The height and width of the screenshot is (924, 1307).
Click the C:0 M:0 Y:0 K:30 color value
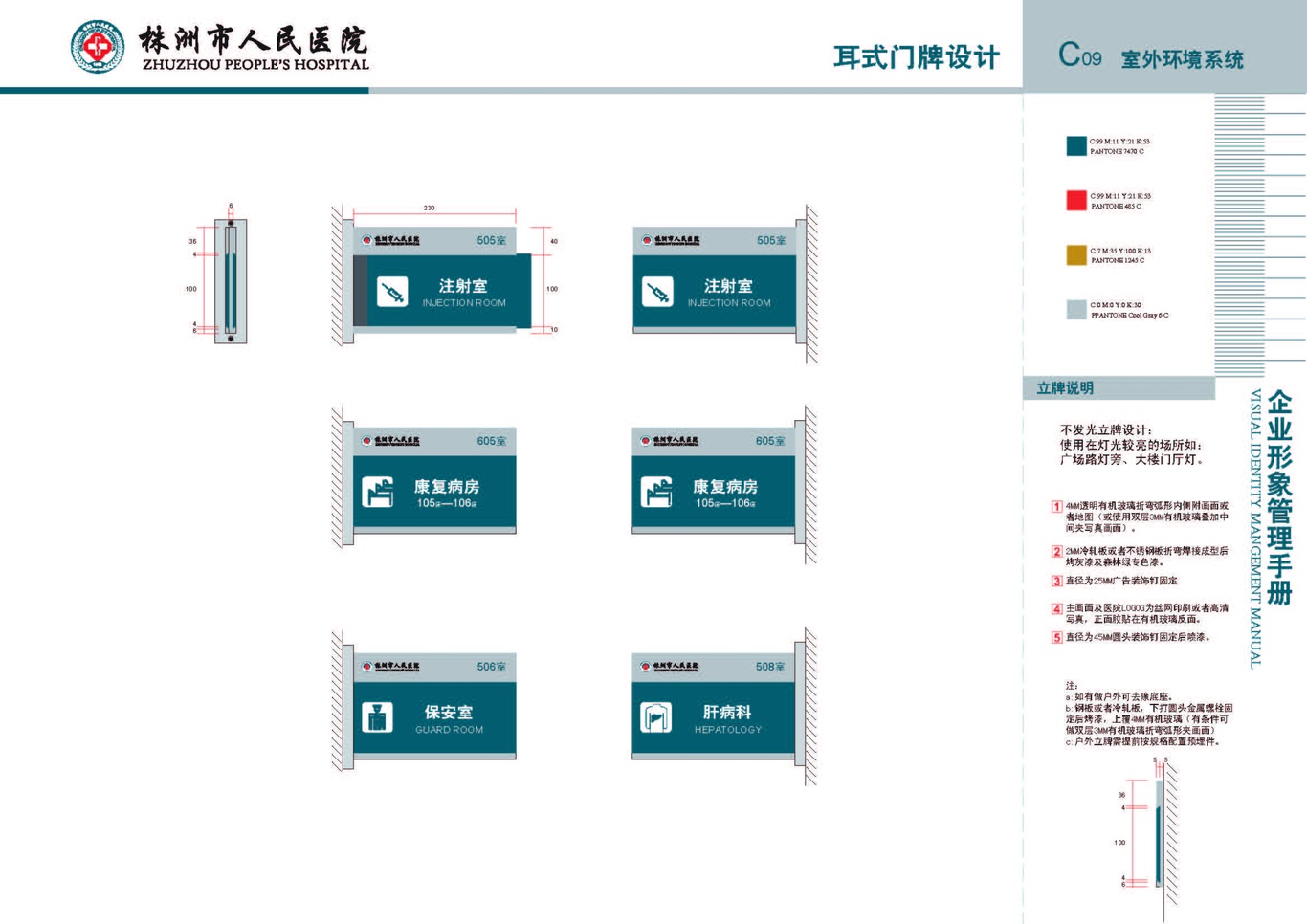tap(1116, 305)
